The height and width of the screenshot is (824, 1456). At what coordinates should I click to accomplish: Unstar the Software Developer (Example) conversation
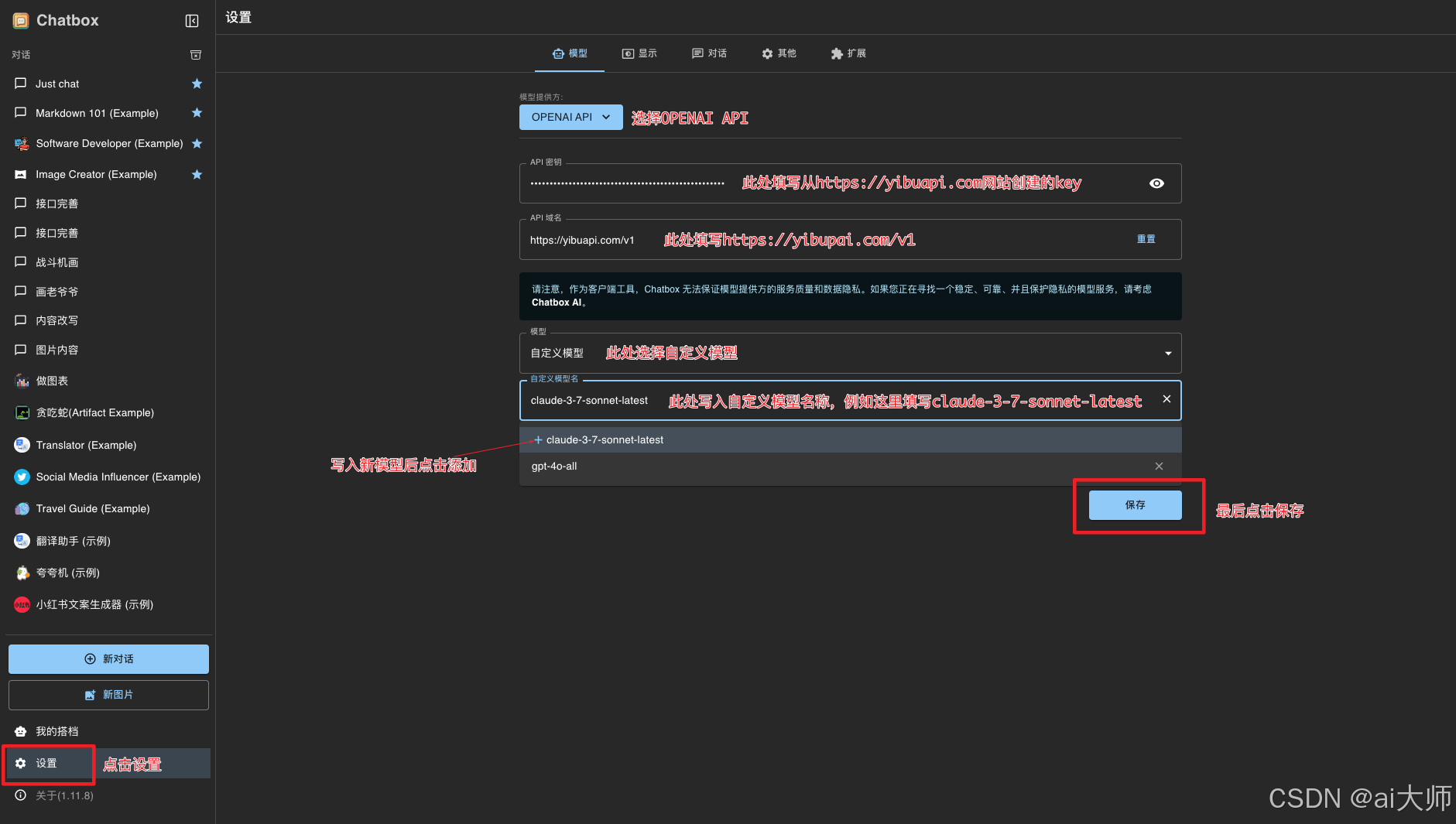[197, 143]
